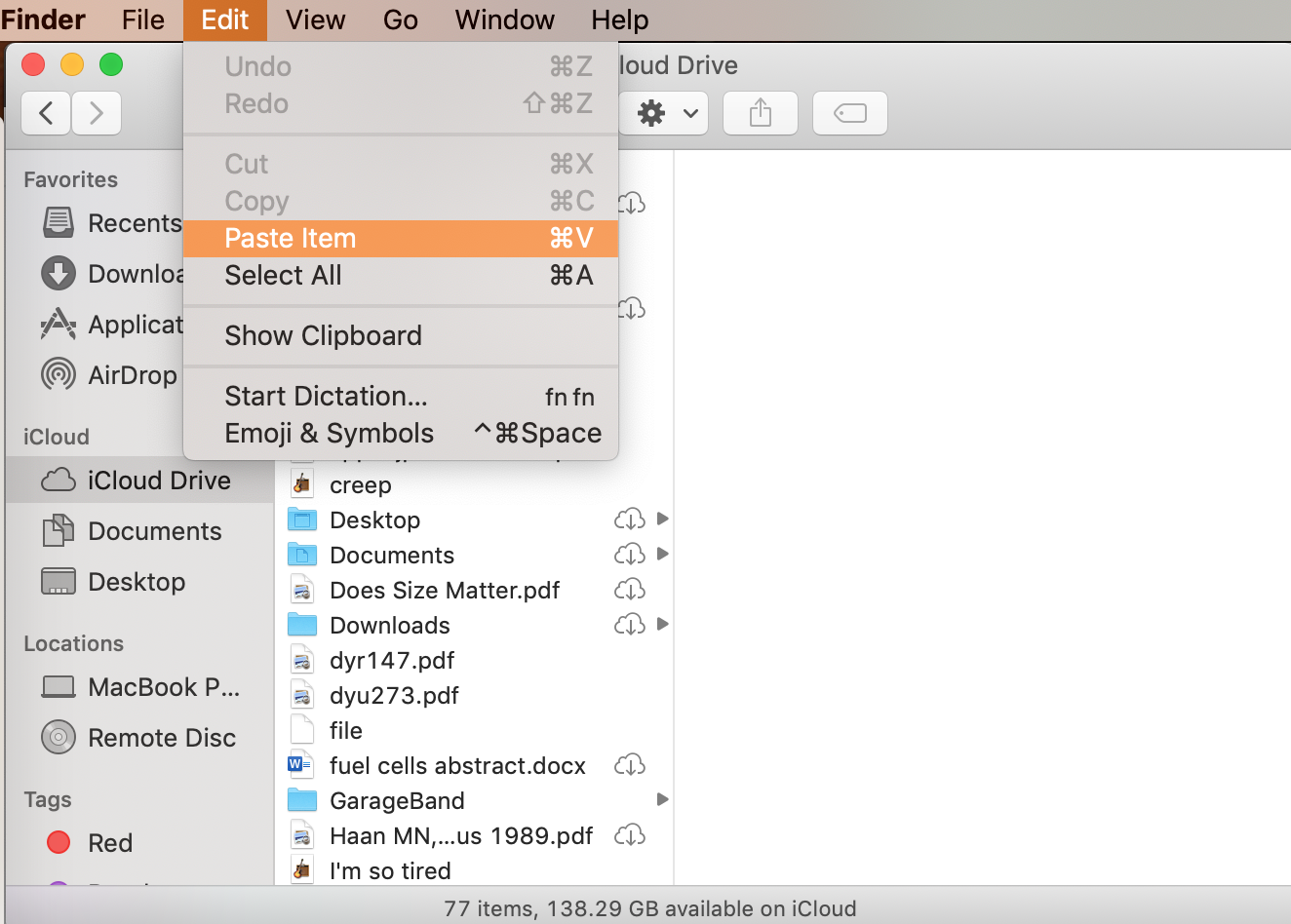
Task: Click the Downloads folder icon in file list
Action: click(302, 625)
